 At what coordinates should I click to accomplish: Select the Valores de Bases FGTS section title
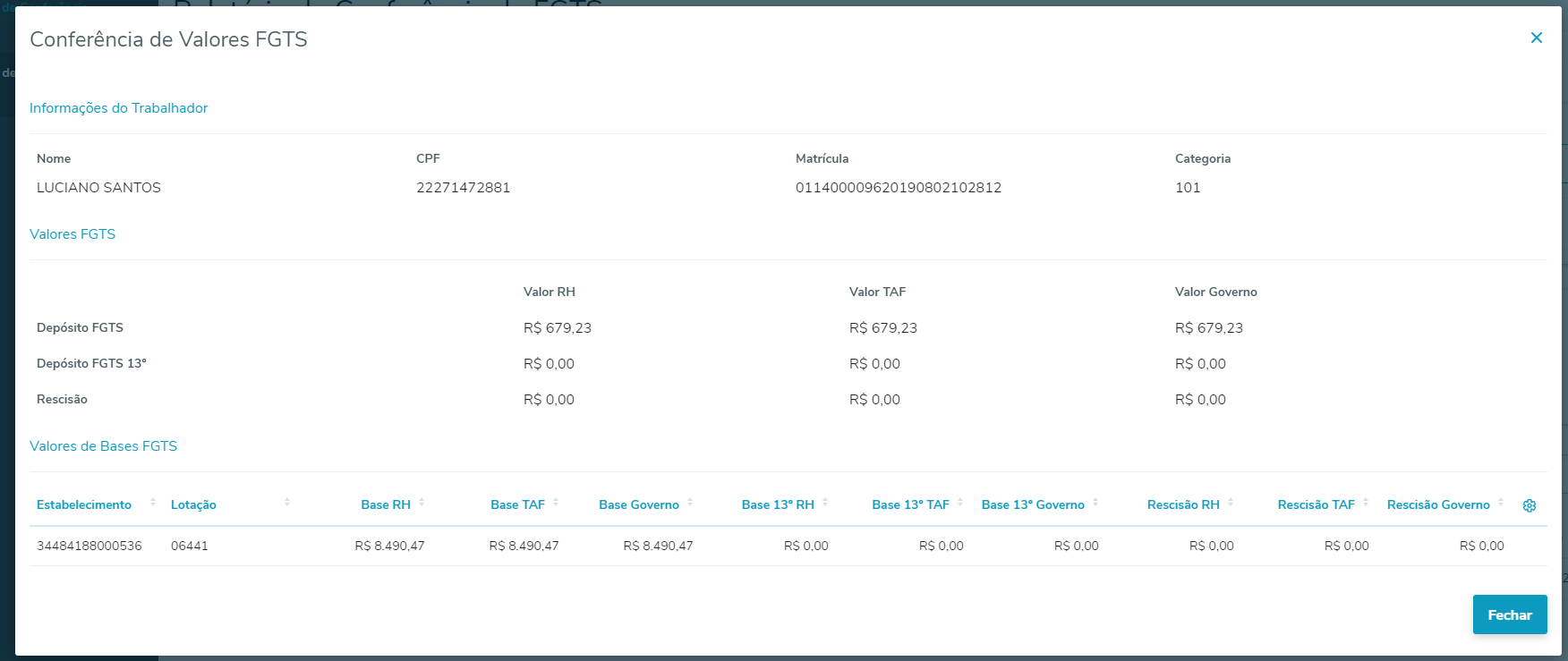coord(103,445)
